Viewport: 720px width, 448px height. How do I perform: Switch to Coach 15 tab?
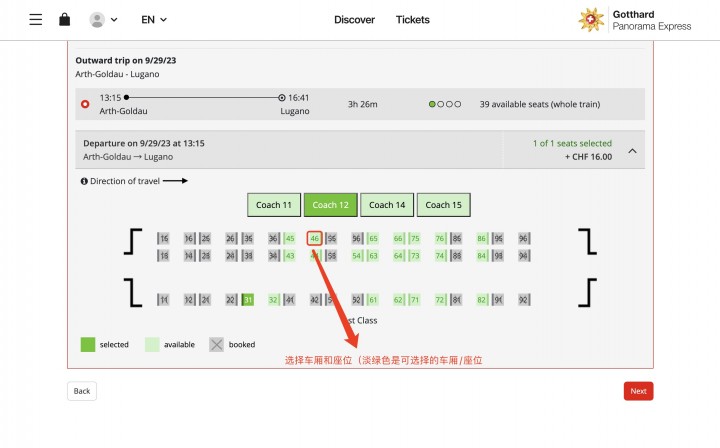pos(444,205)
